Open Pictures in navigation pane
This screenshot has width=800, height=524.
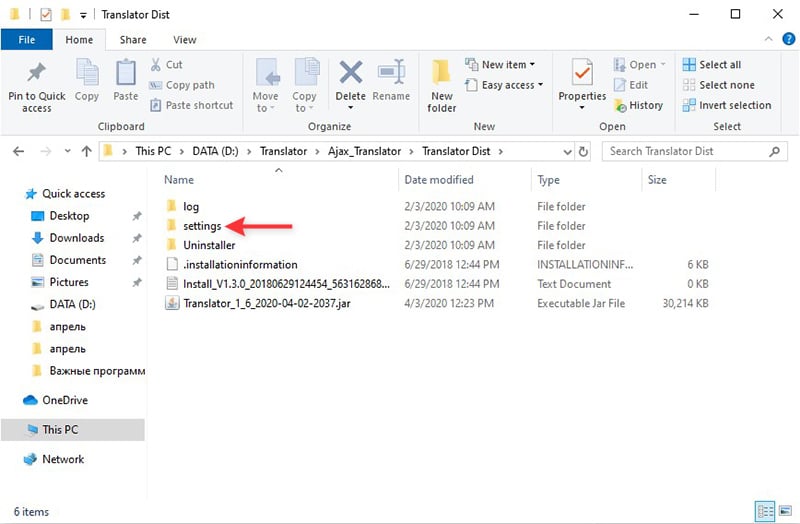coord(68,282)
